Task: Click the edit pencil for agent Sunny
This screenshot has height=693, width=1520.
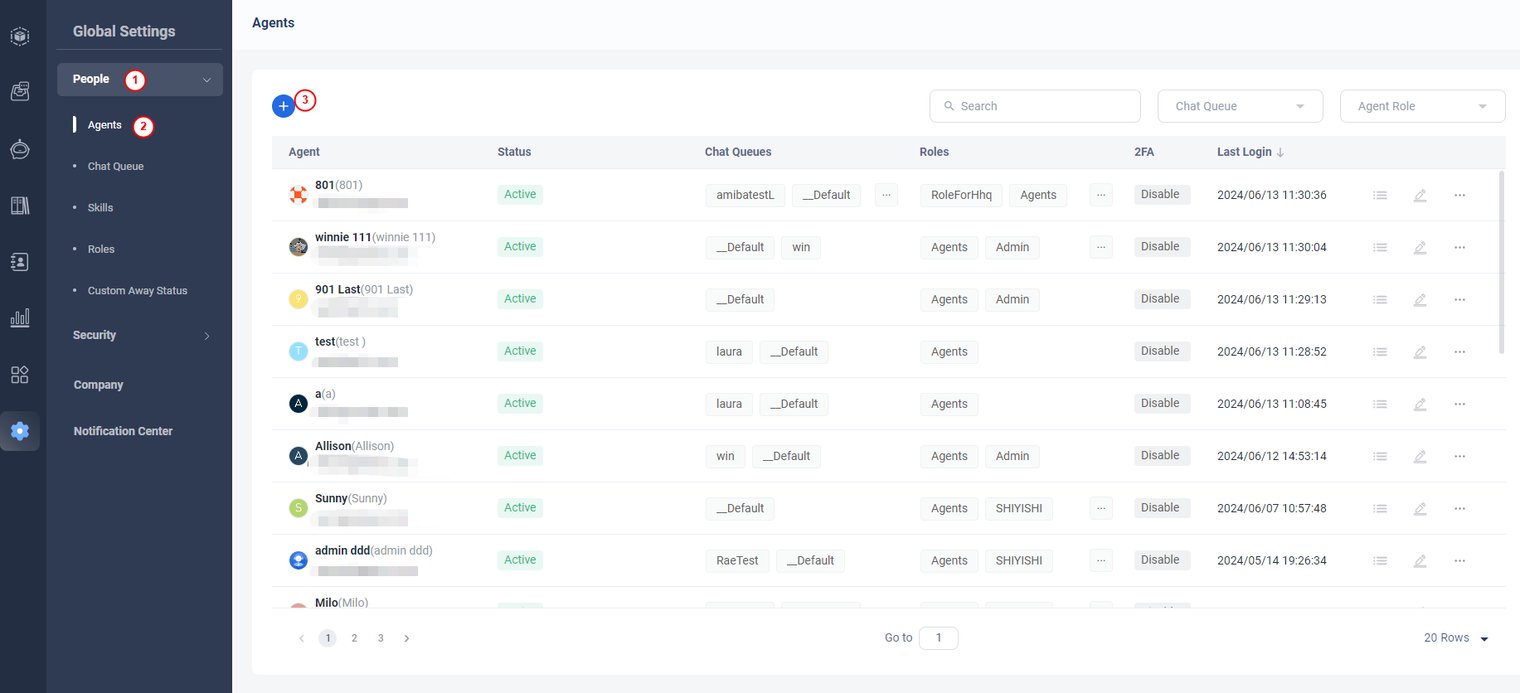Action: click(1419, 508)
